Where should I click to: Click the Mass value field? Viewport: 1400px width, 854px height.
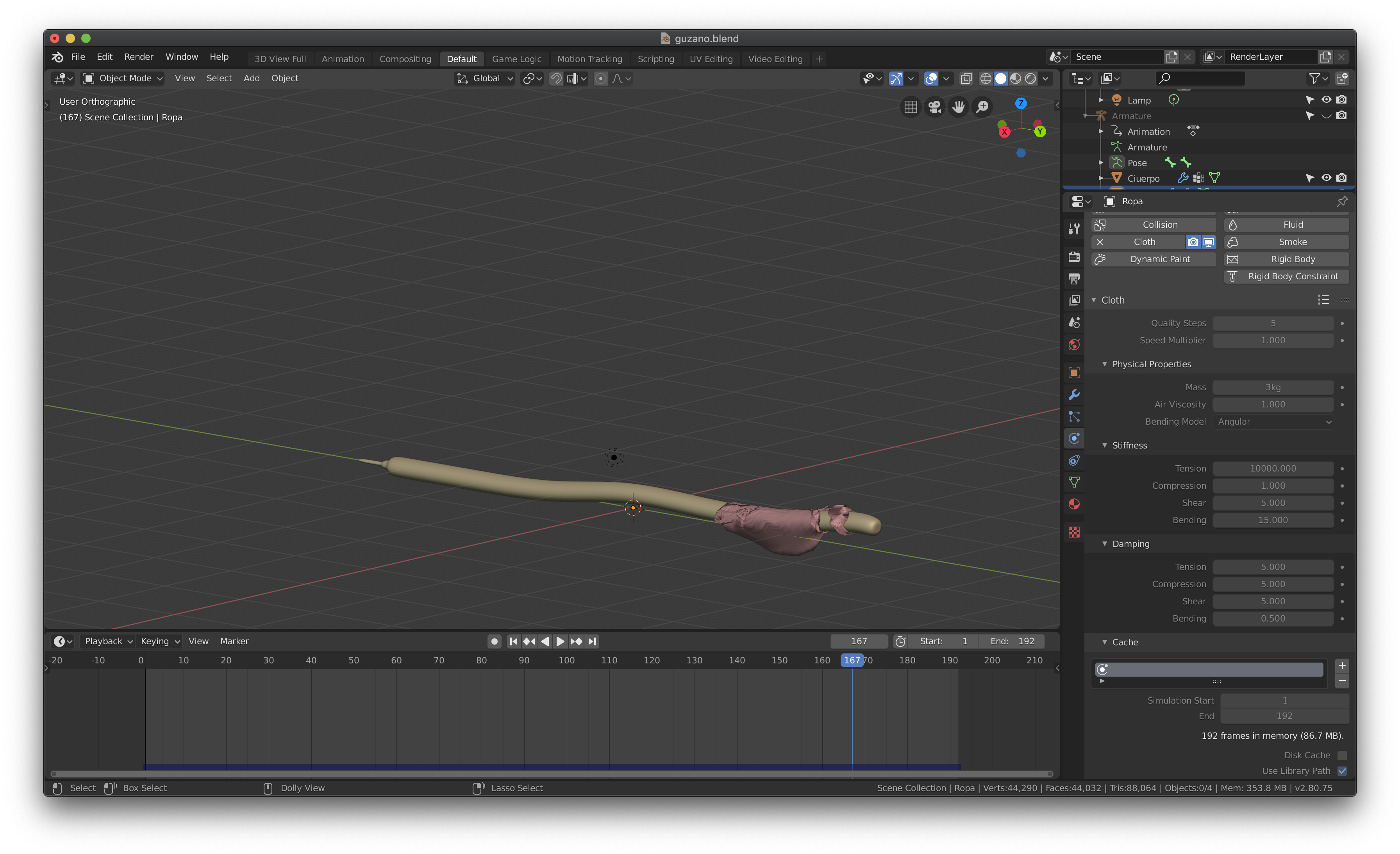(1273, 388)
